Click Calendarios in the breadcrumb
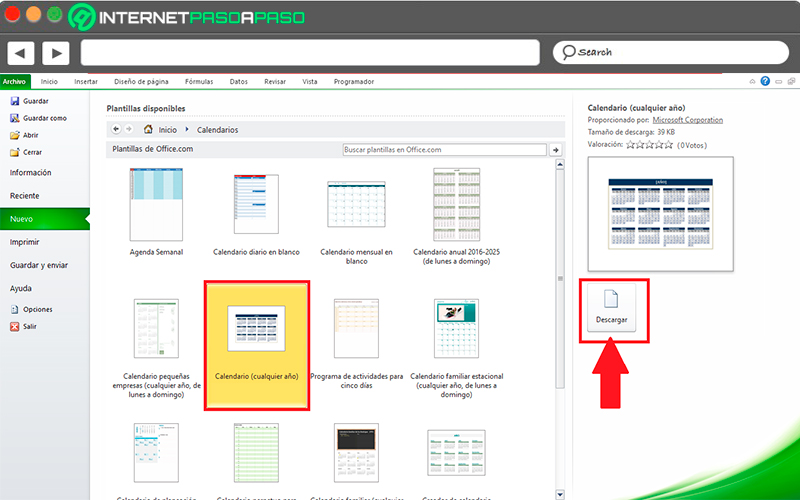This screenshot has width=800, height=500. click(218, 130)
